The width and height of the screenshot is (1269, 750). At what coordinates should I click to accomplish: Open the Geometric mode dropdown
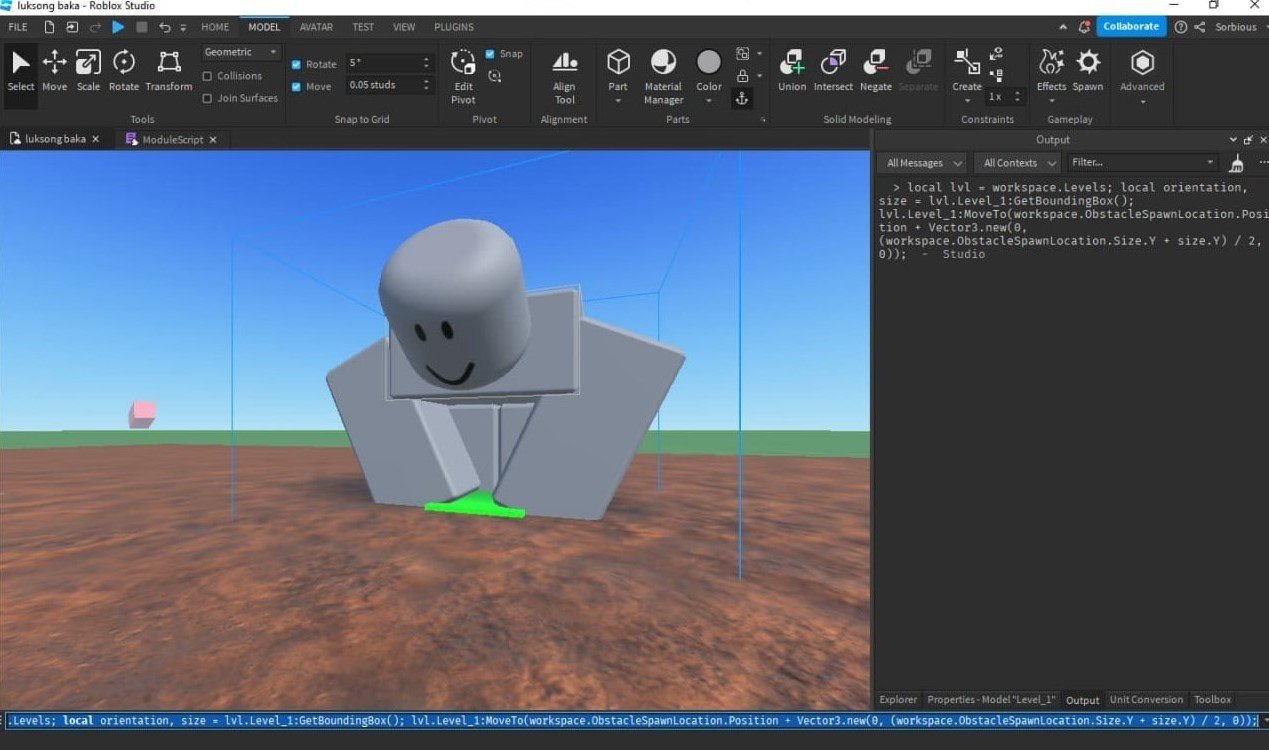241,52
